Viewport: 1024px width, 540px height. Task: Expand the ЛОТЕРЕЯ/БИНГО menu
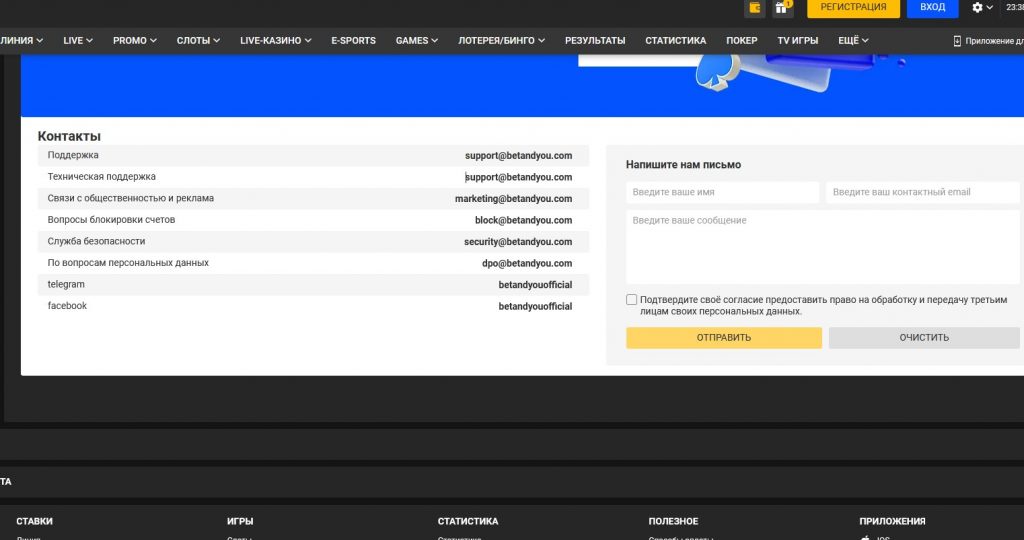[501, 40]
